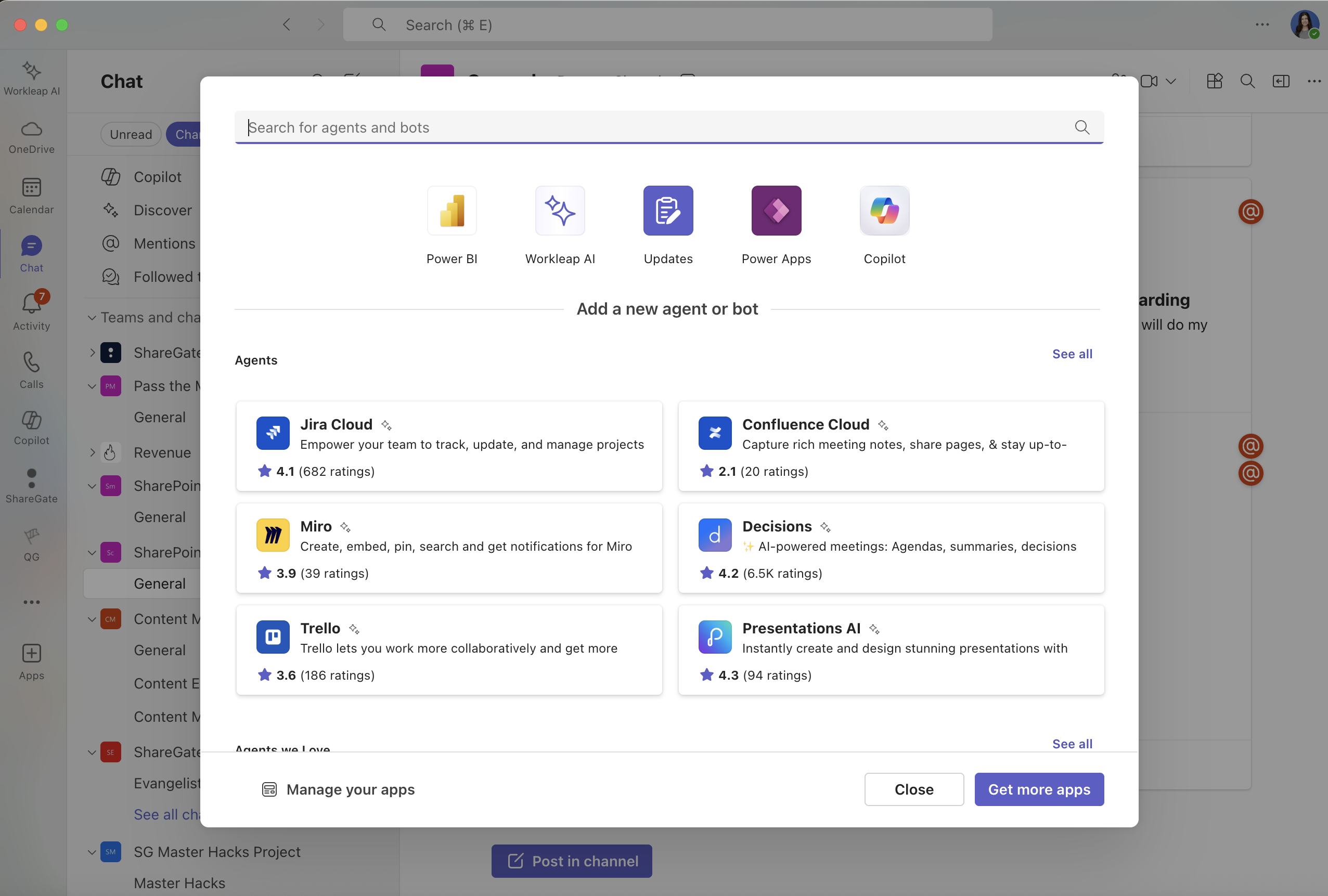Select the Unread filter tab

tap(131, 134)
